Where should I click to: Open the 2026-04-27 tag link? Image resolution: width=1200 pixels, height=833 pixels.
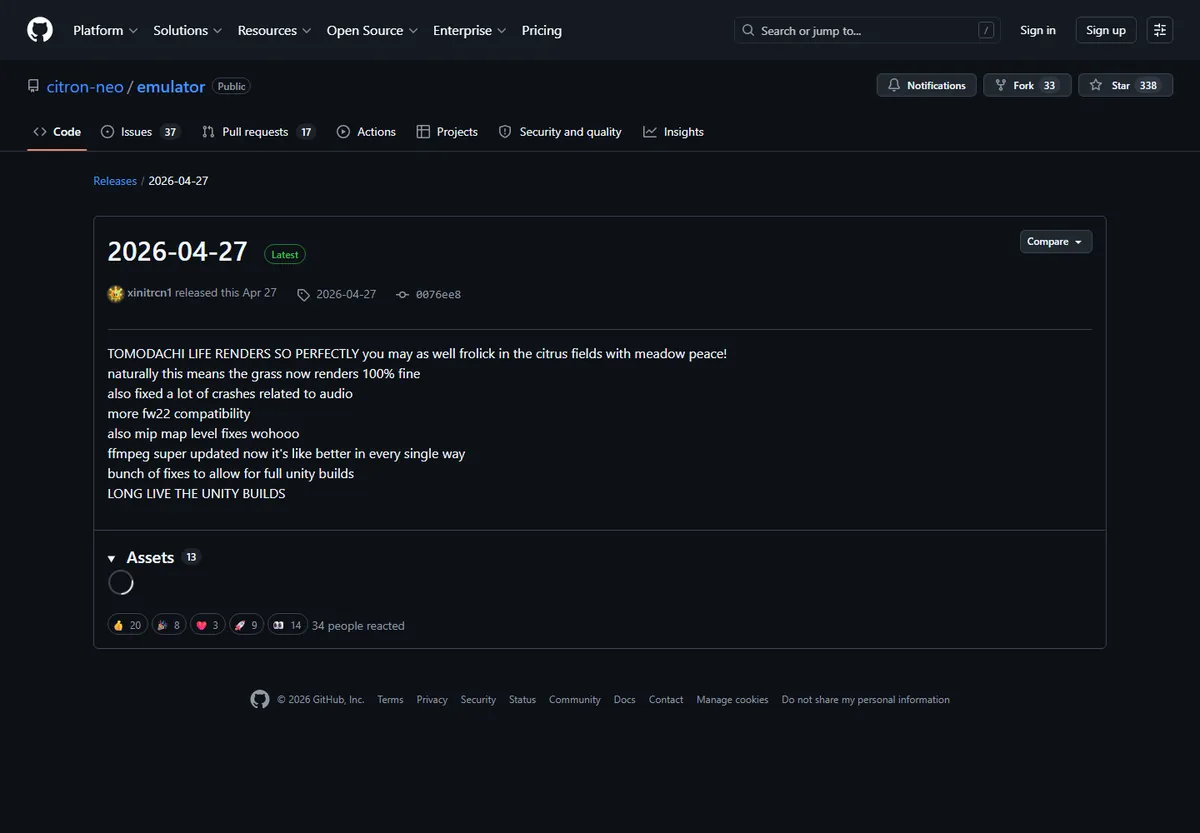click(x=337, y=294)
